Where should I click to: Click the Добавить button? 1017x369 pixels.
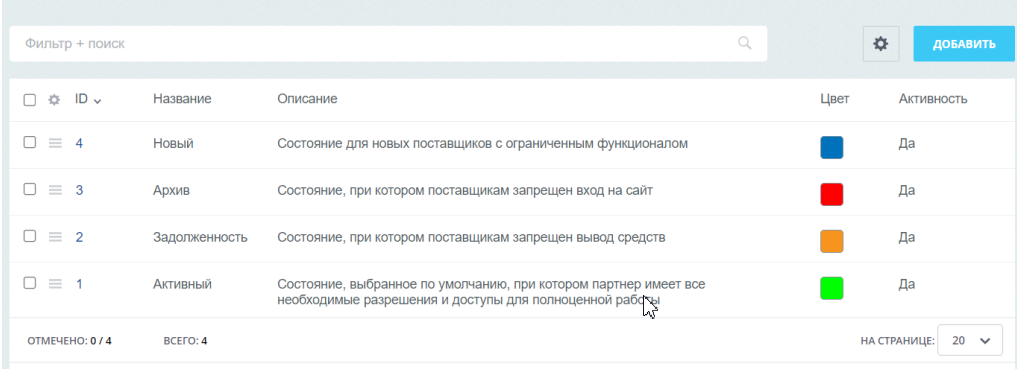click(964, 44)
